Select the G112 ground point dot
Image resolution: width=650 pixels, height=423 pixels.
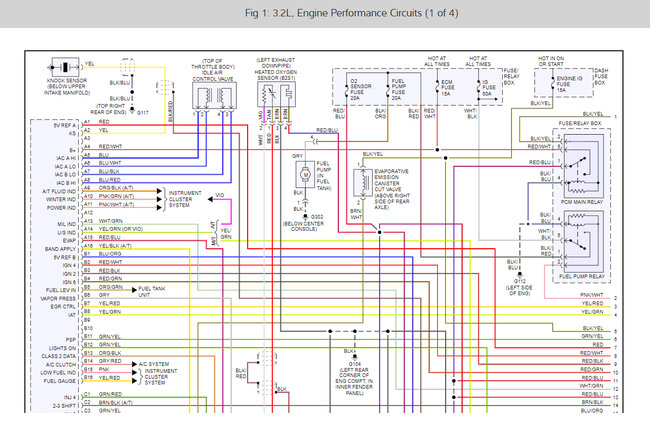pyautogui.click(x=519, y=274)
